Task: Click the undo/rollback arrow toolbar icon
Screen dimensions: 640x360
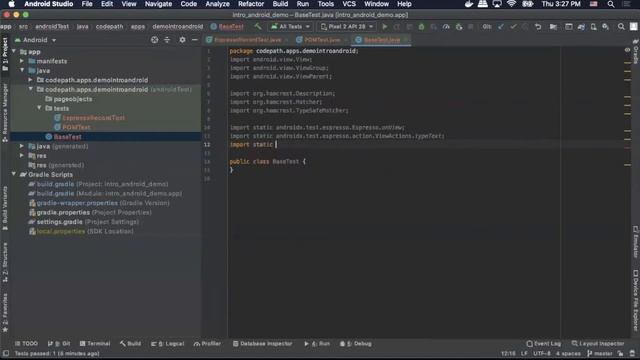Action: [538, 27]
